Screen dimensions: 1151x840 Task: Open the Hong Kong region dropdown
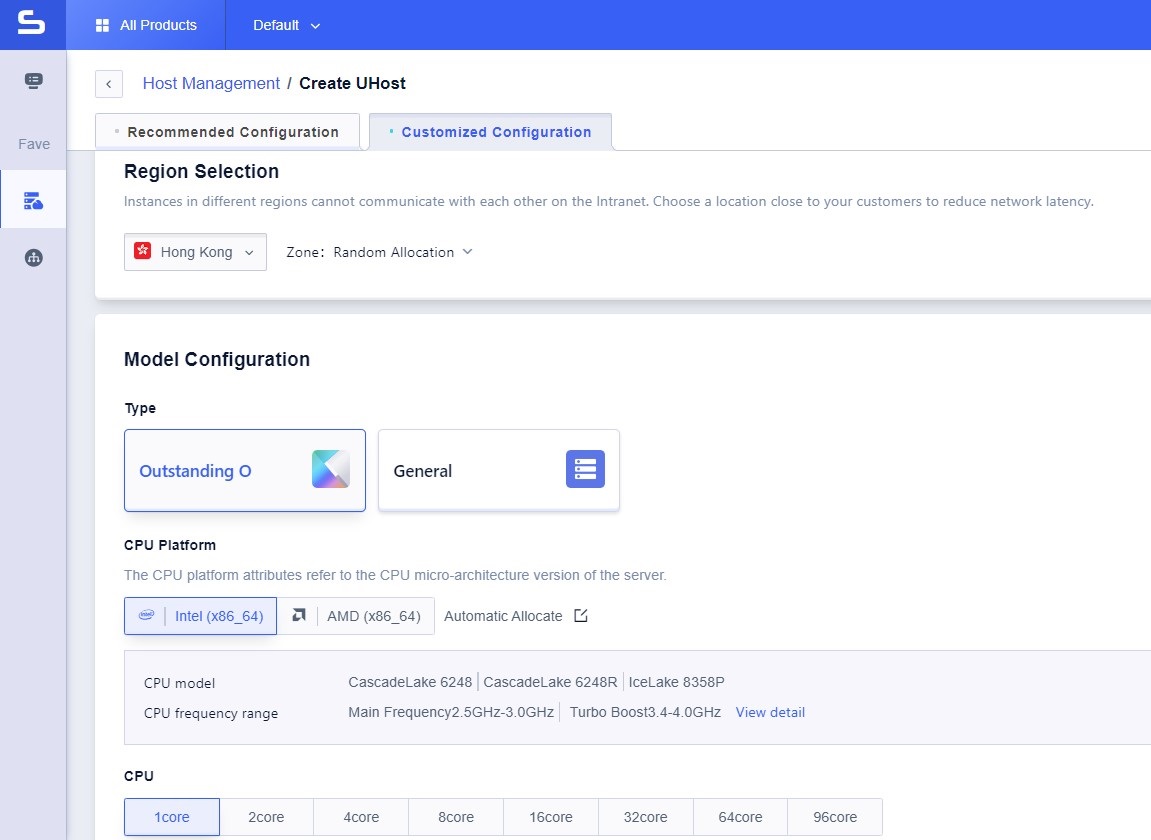(195, 252)
